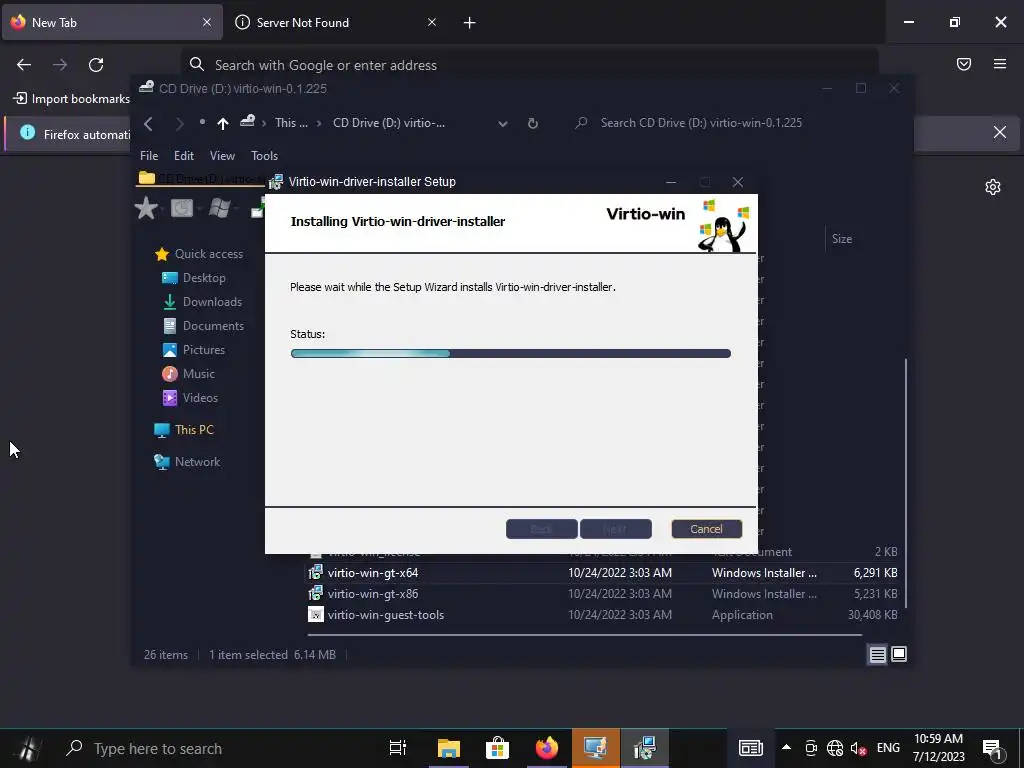The width and height of the screenshot is (1024, 768).
Task: Go back in Firefox browser history
Action: (x=24, y=65)
